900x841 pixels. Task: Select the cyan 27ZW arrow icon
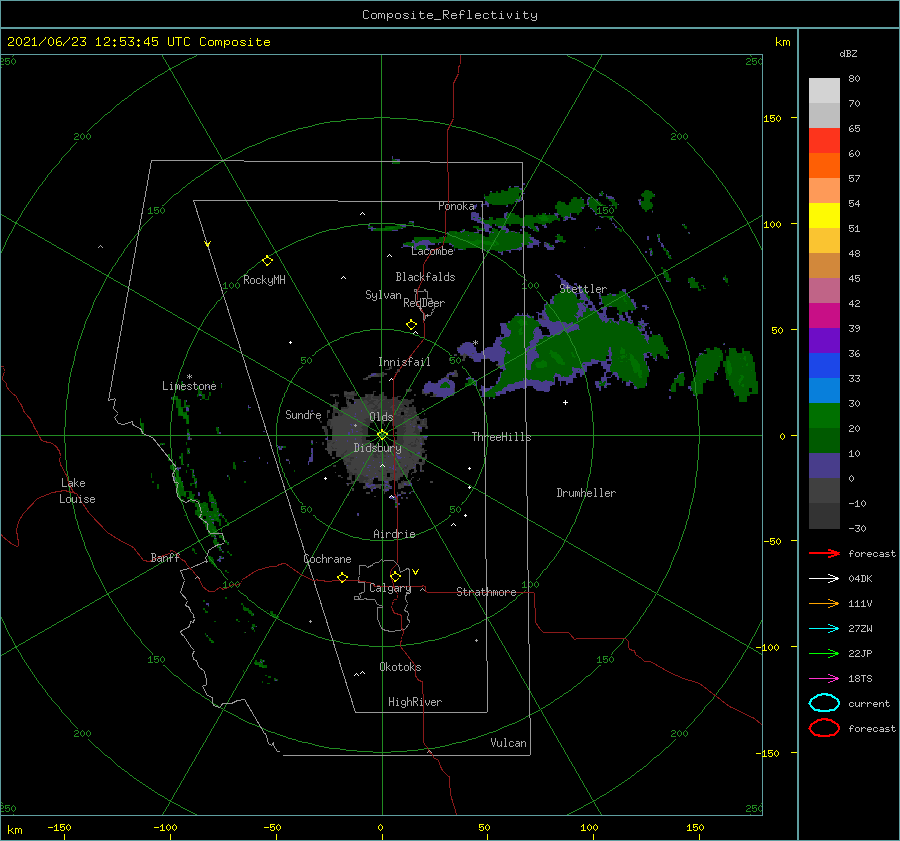(824, 629)
